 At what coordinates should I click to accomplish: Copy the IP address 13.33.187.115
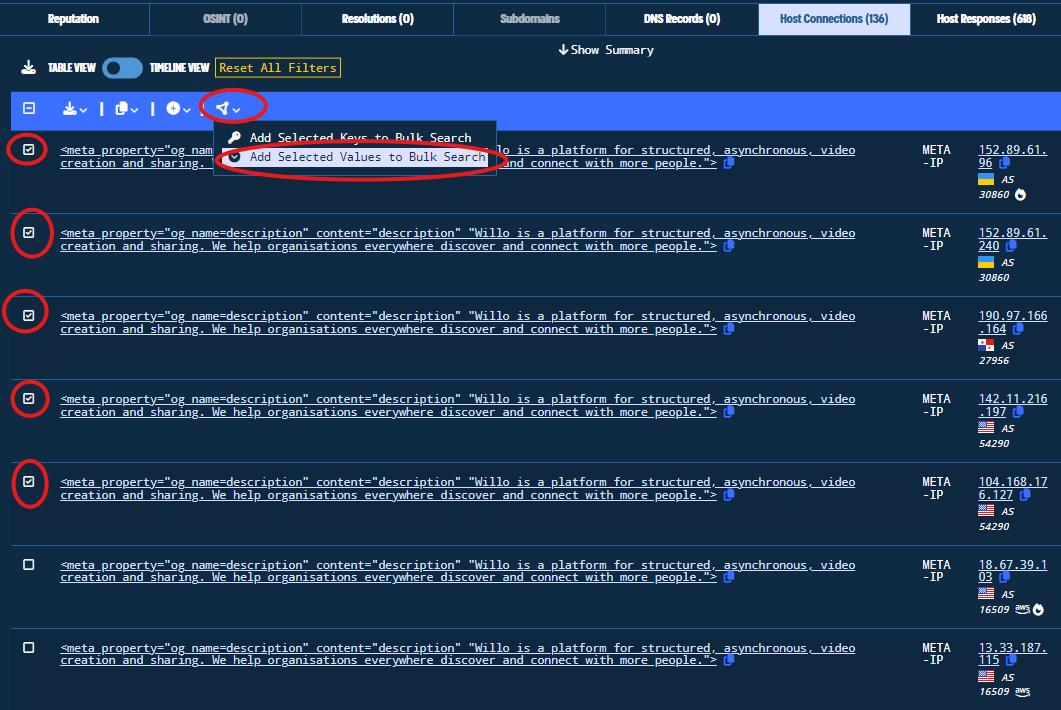(x=1011, y=661)
